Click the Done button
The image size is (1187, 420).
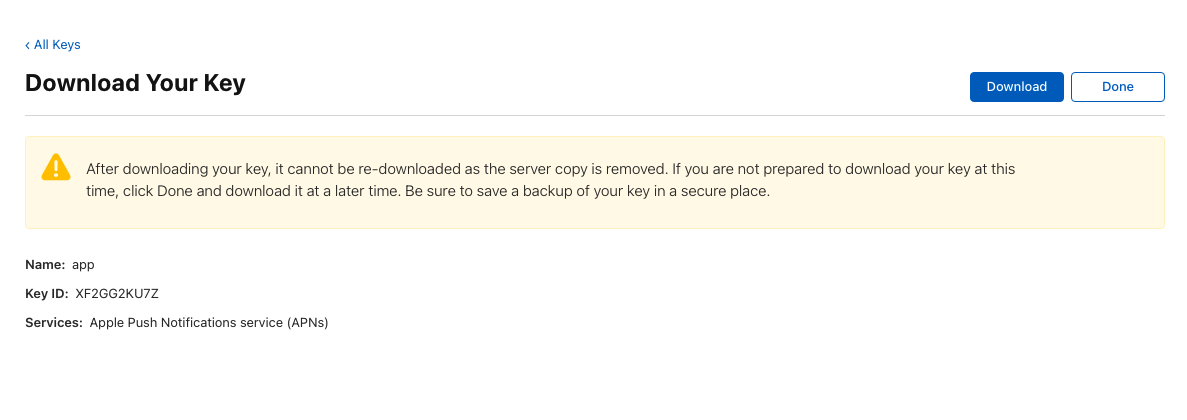1117,86
